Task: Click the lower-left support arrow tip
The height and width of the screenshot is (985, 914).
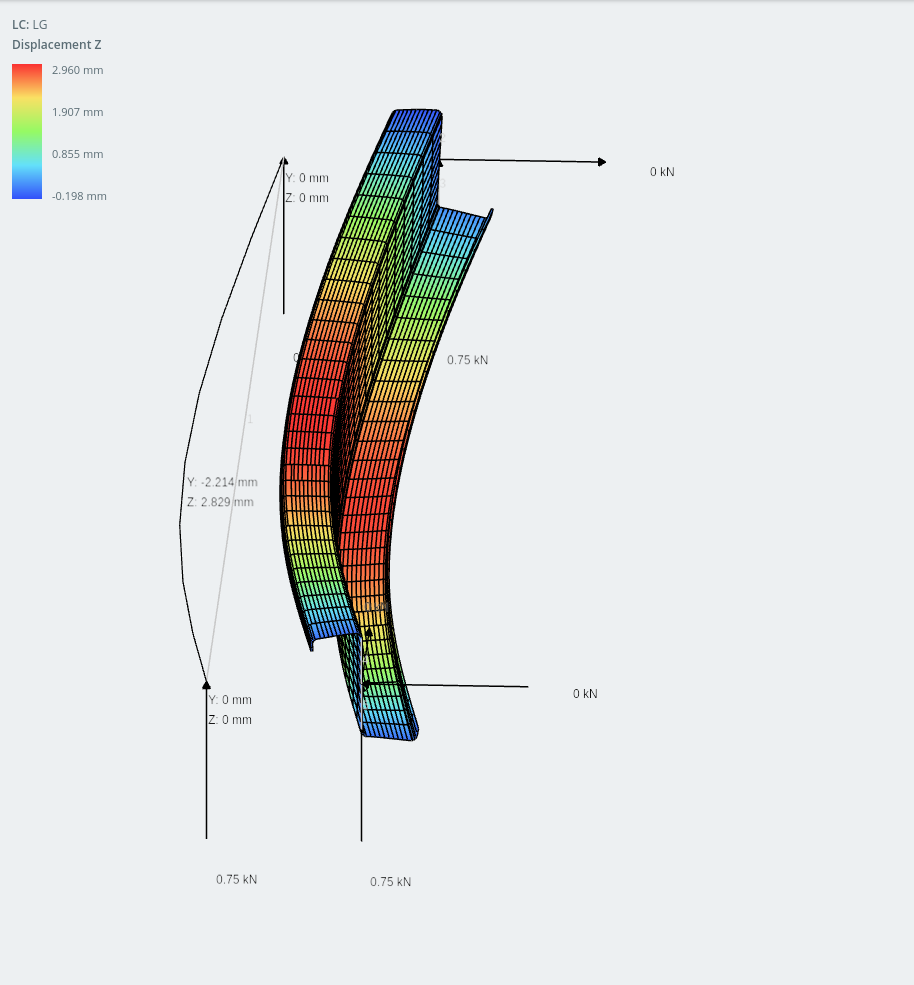Action: [x=206, y=685]
